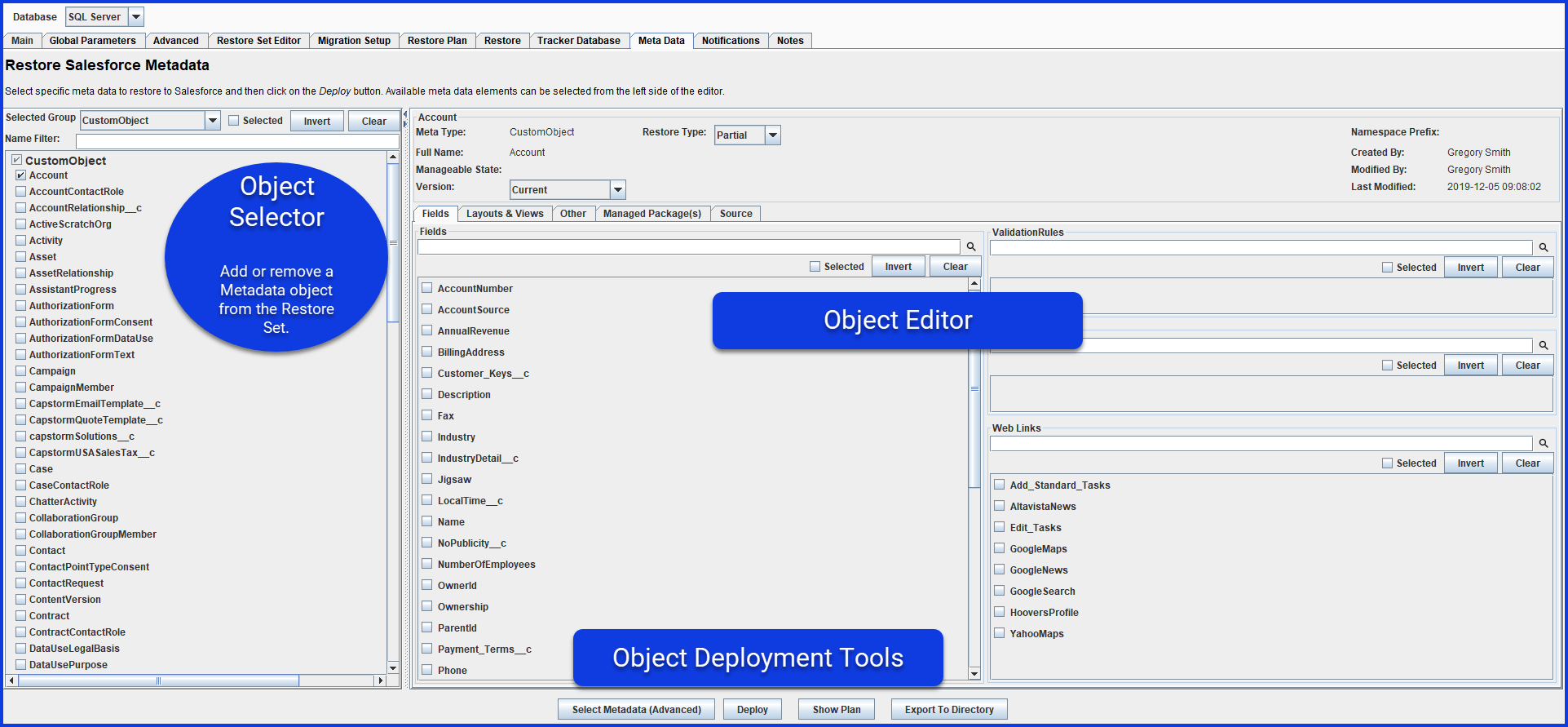Click the Fields list vertical scrollbar
The height and width of the screenshot is (727, 1568).
[x=974, y=389]
